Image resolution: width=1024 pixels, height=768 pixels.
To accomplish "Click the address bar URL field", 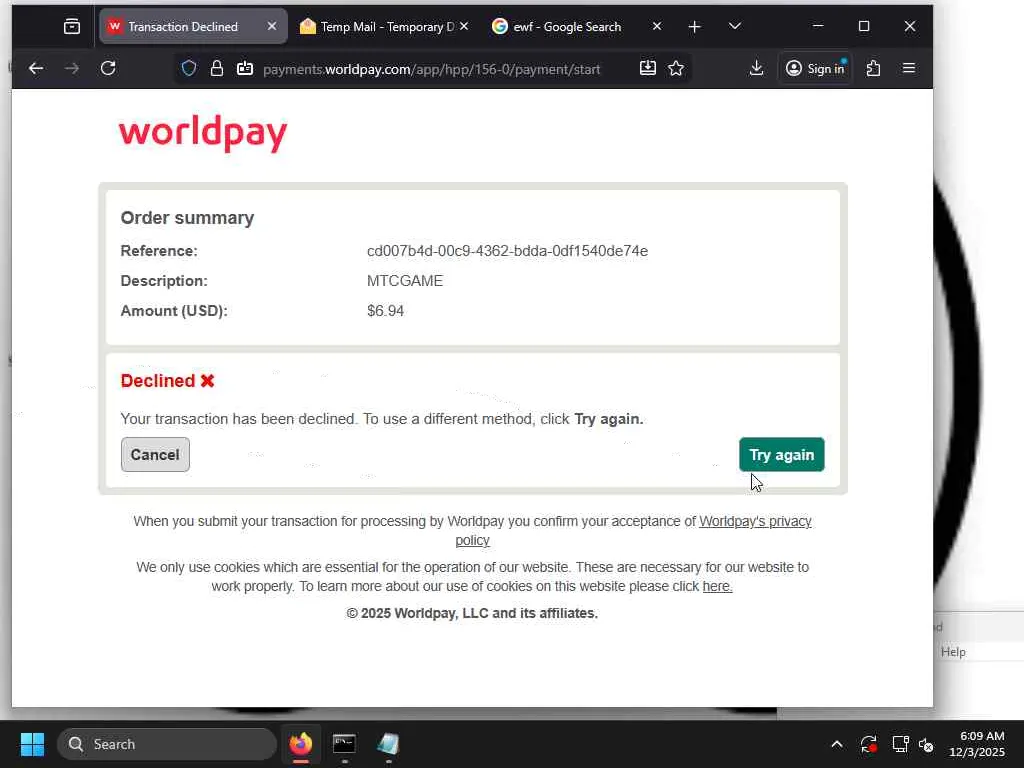I will [x=431, y=69].
